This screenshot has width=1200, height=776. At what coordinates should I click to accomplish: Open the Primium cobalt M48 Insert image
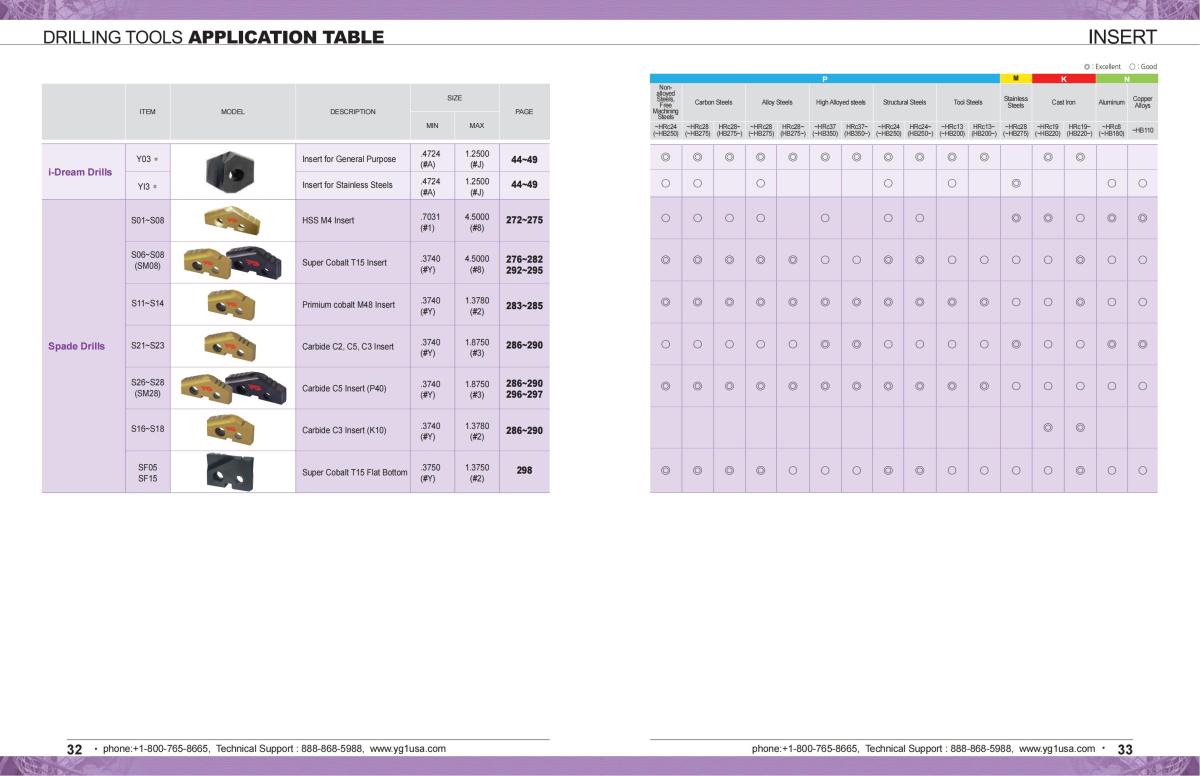click(x=231, y=304)
